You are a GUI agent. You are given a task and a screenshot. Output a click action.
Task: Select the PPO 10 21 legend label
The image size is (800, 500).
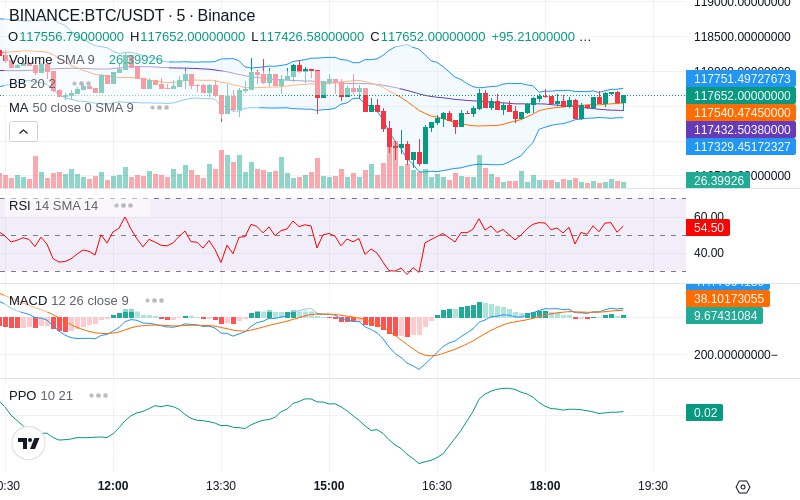coord(41,395)
